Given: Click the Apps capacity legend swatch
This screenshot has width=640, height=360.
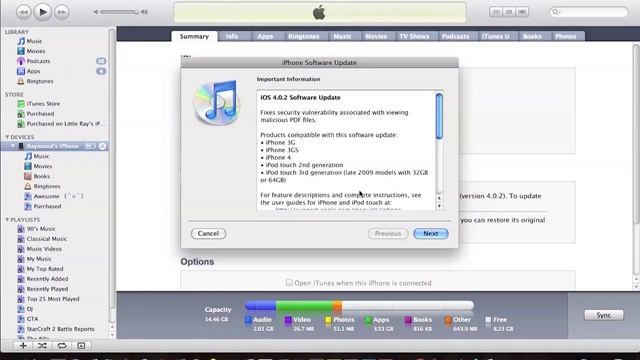Looking at the screenshot, I should (x=368, y=320).
